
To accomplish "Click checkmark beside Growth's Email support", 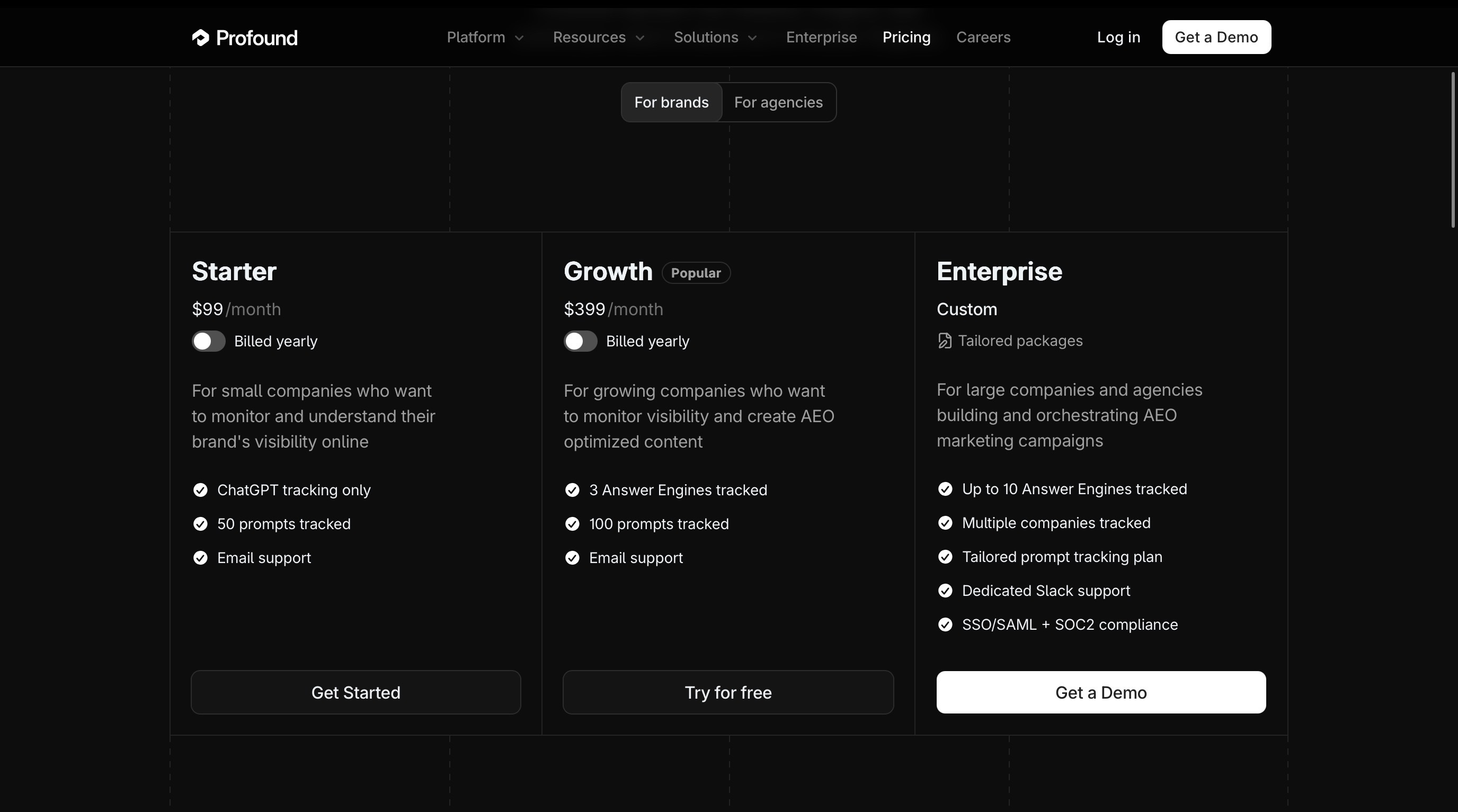I will [572, 558].
